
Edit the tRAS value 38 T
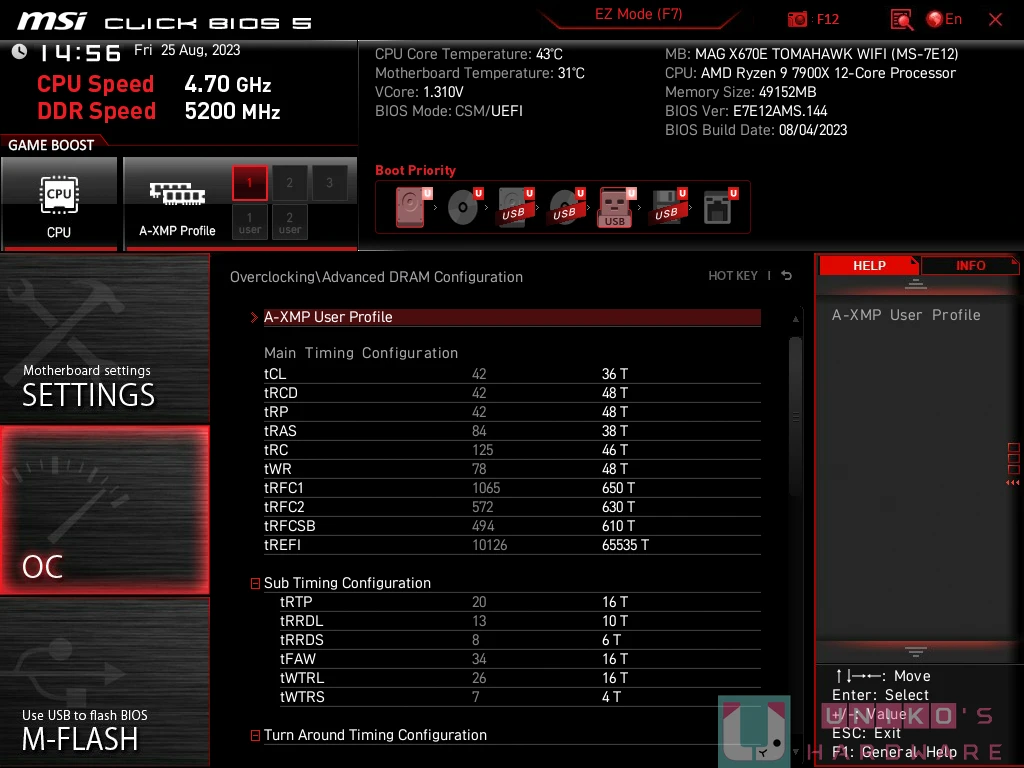615,431
